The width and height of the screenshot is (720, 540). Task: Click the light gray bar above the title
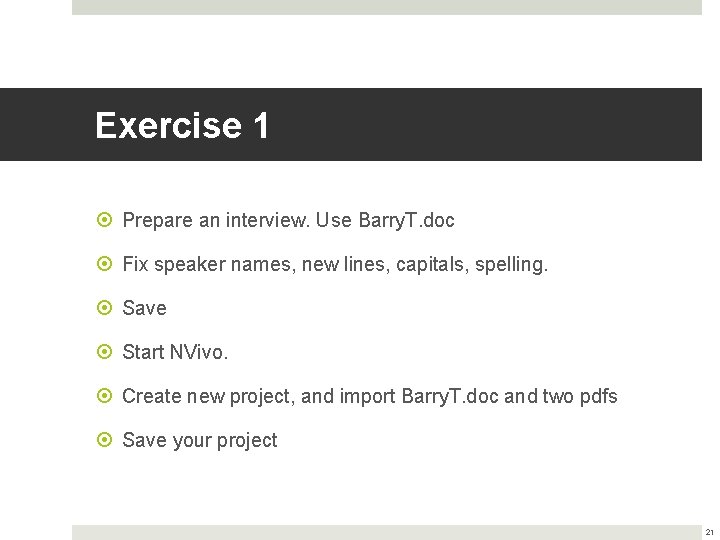[387, 7]
